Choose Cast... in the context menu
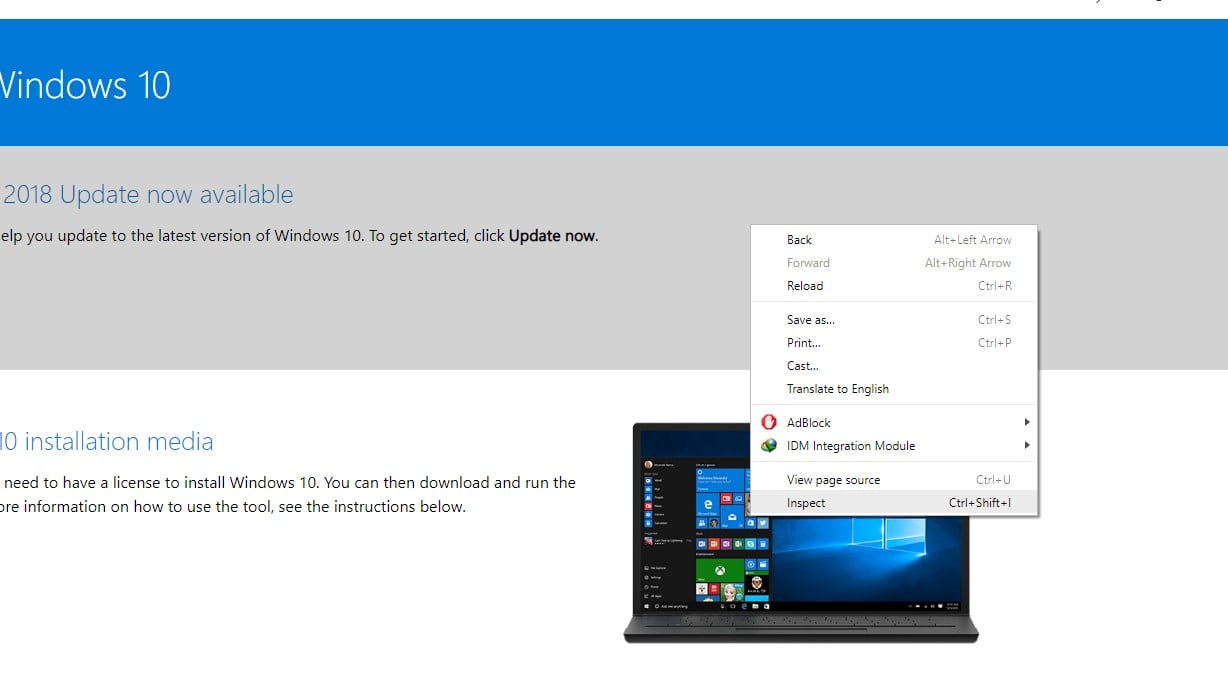 tap(894, 366)
